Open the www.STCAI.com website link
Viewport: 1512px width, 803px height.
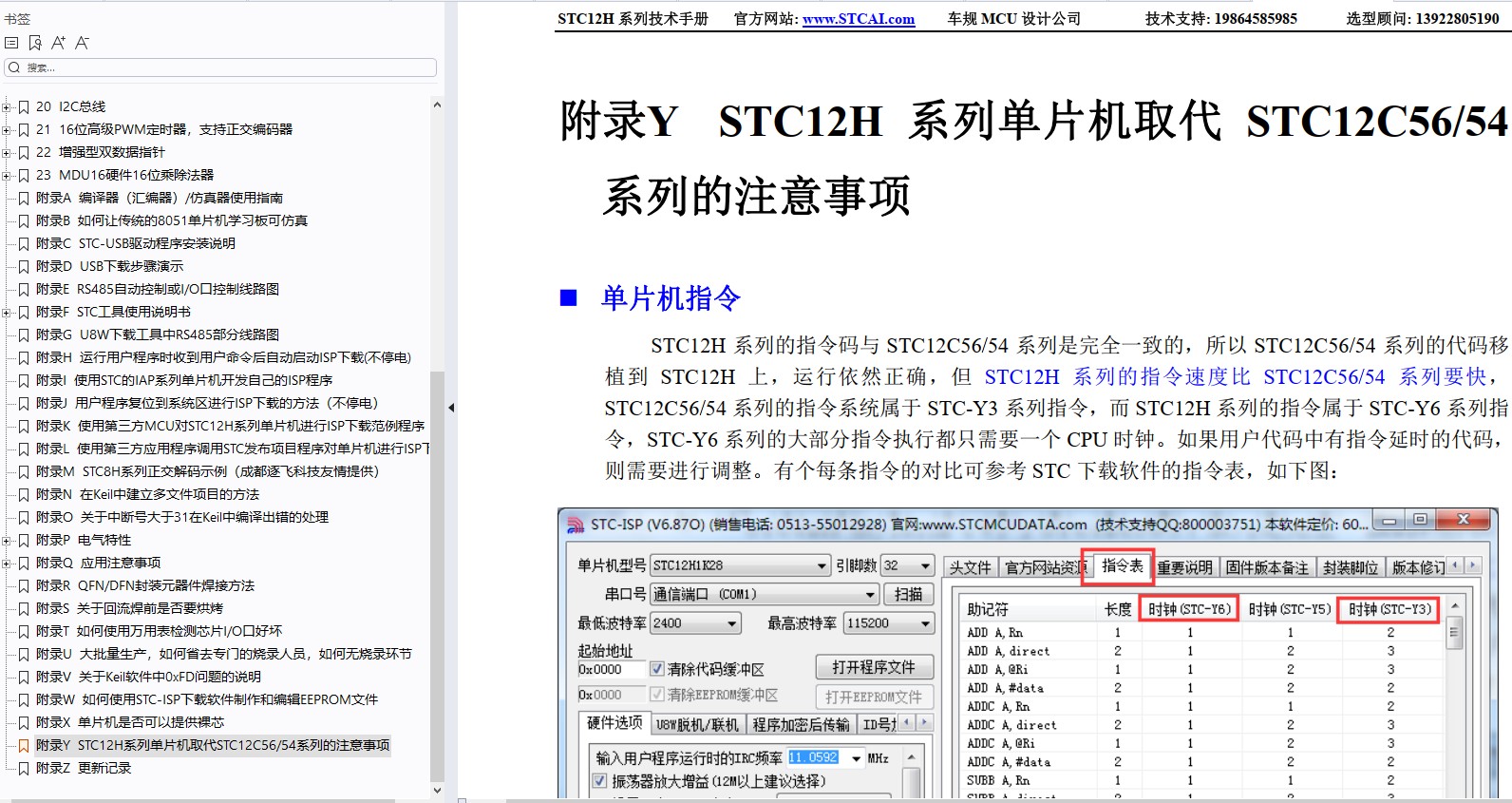point(858,19)
